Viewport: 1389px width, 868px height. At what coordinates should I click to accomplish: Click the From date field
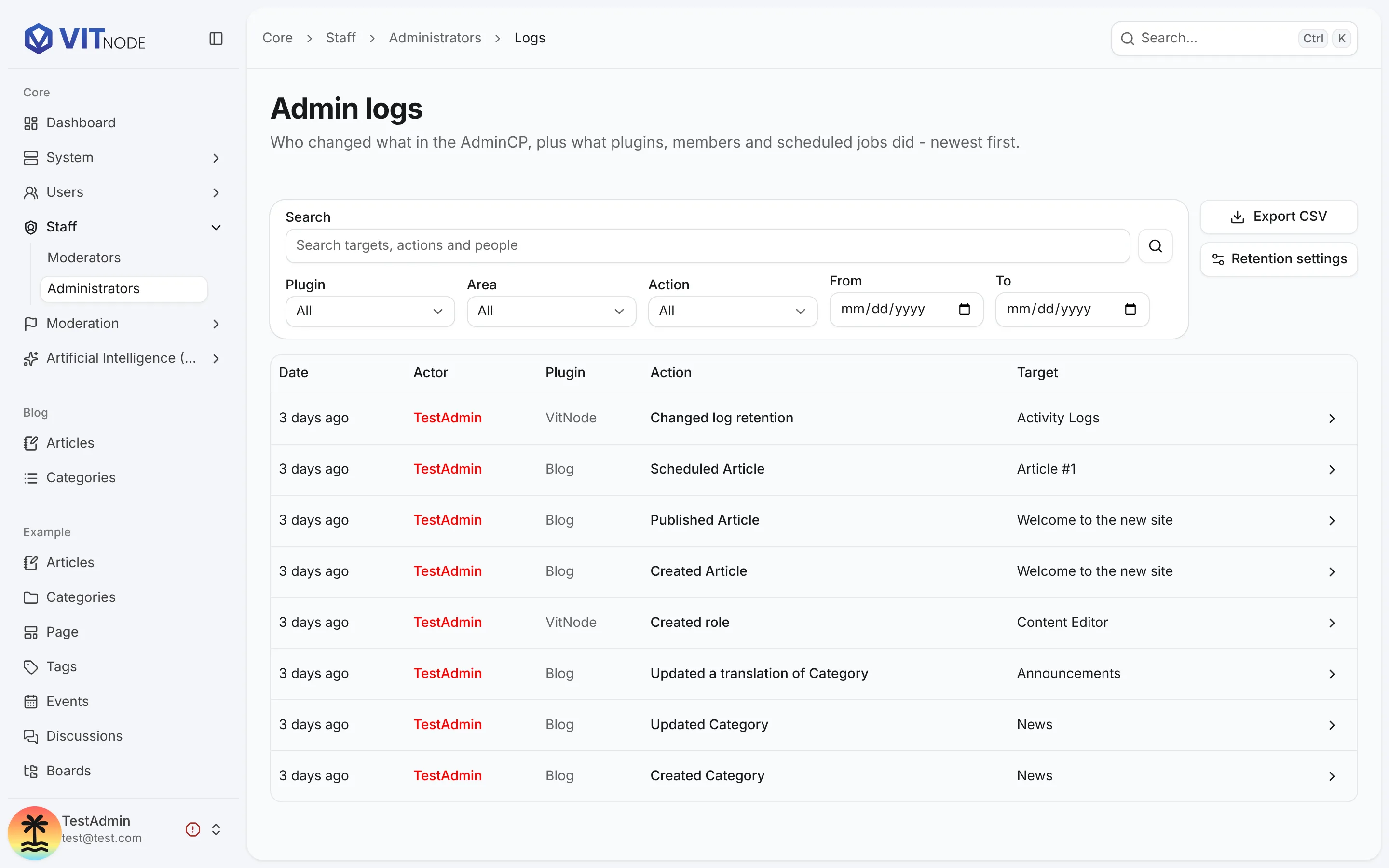pyautogui.click(x=906, y=310)
